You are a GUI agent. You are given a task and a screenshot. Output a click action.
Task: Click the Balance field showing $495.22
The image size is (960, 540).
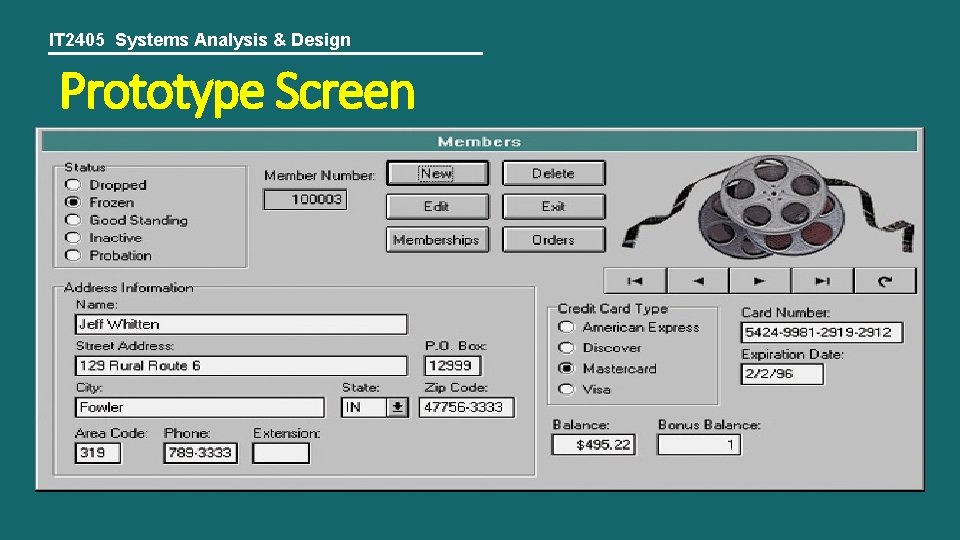[593, 445]
